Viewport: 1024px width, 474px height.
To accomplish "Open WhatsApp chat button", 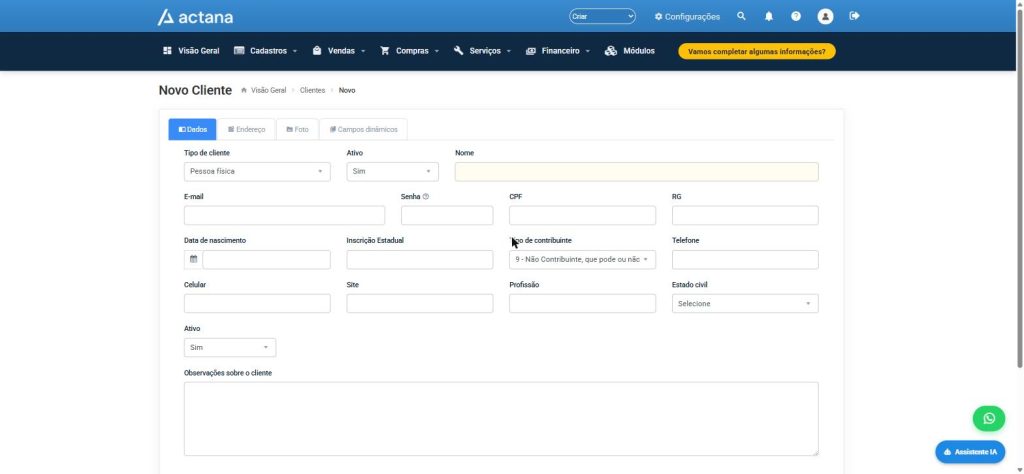I will [989, 419].
